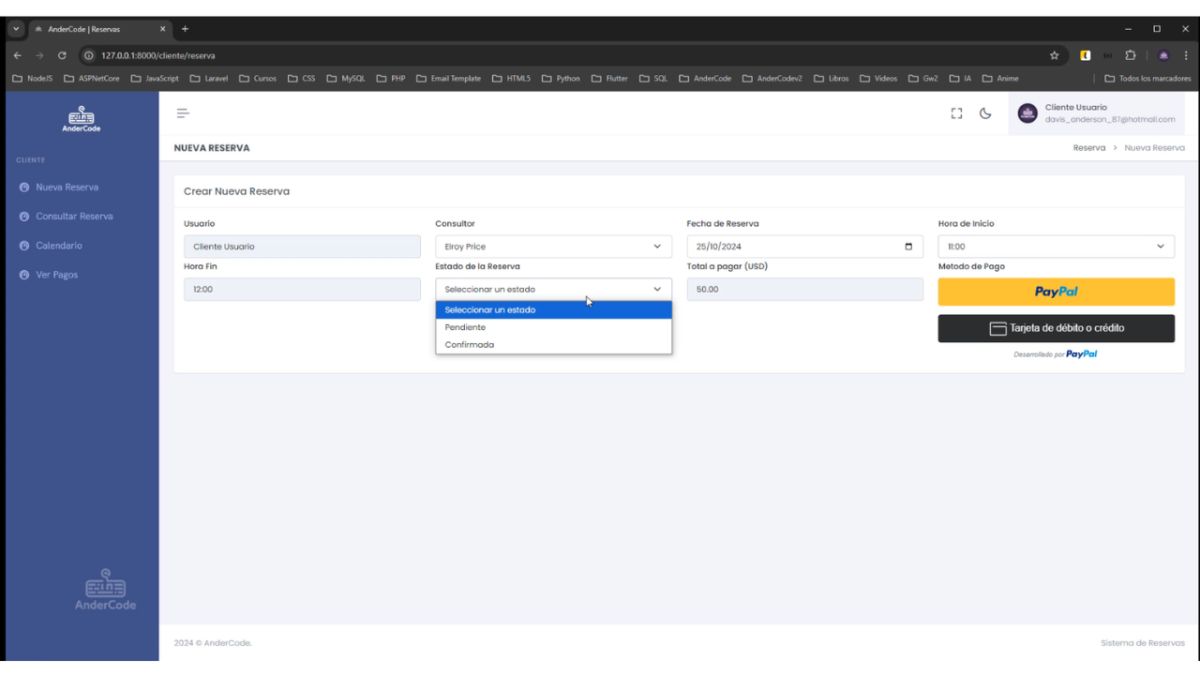Reload the page in browser
The height and width of the screenshot is (675, 1200).
62,55
